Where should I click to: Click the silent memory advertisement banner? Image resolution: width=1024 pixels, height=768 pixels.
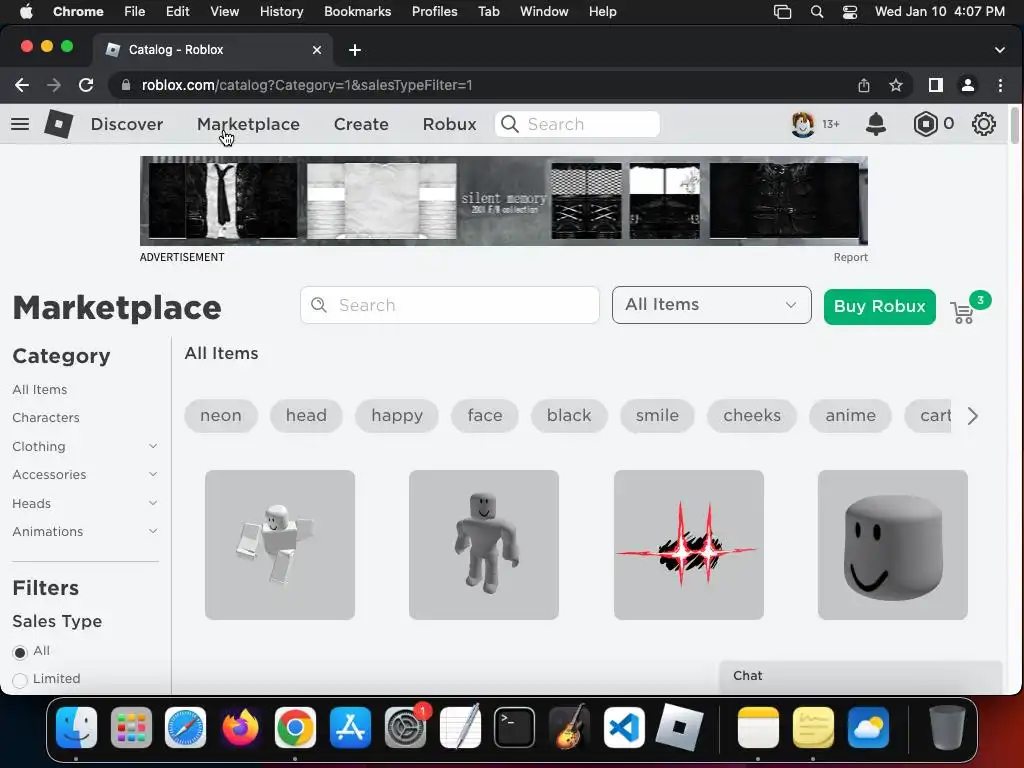[504, 200]
